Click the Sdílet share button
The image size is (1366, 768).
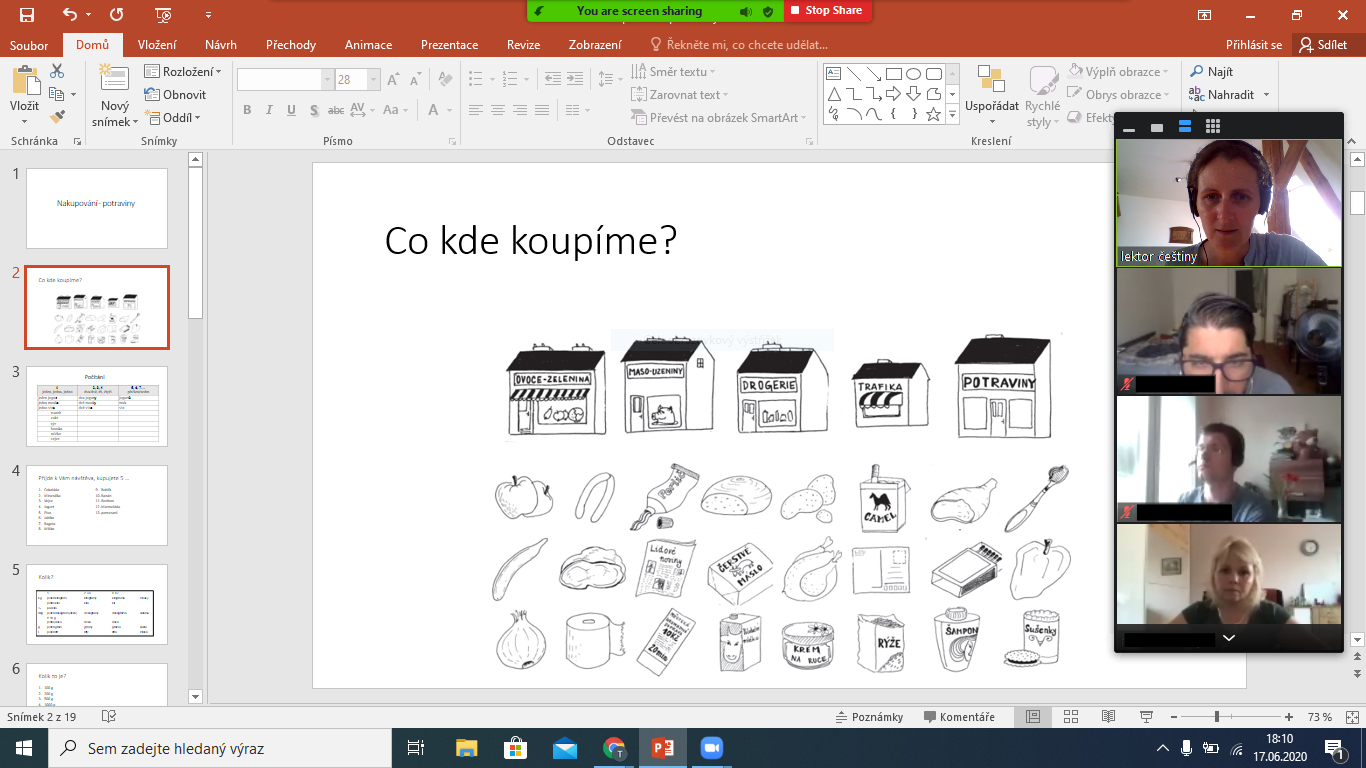[x=1323, y=45]
